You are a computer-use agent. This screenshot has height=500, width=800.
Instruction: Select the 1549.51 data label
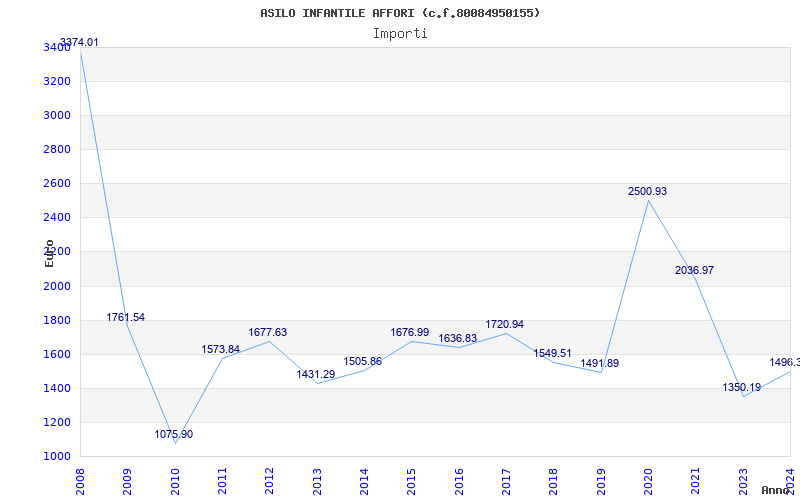point(553,353)
